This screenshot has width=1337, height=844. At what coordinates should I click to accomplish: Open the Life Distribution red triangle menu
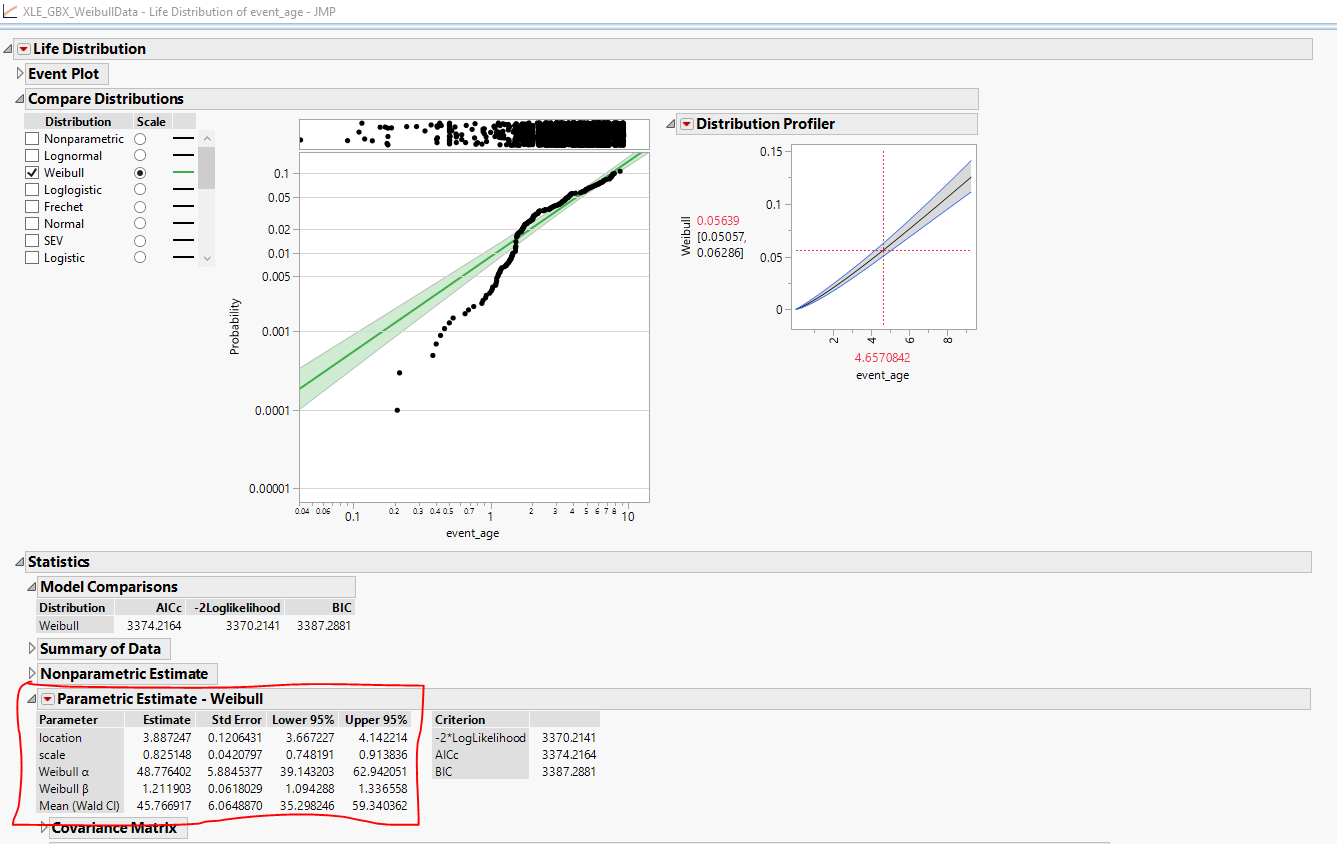click(23, 48)
